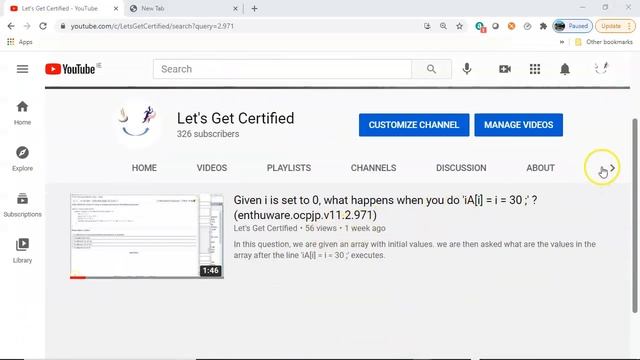The width and height of the screenshot is (640, 360).
Task: Expand hidden bookmarks chevron
Action: (562, 42)
